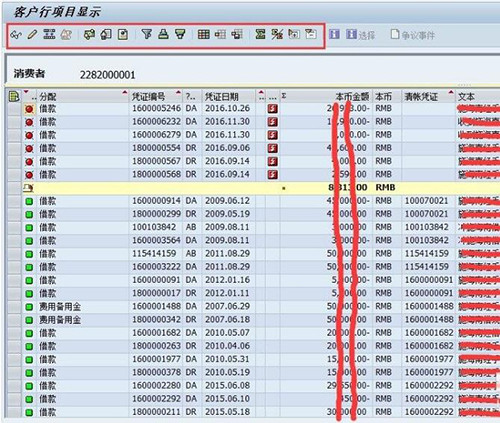Click document number 1800000299

coord(156,214)
